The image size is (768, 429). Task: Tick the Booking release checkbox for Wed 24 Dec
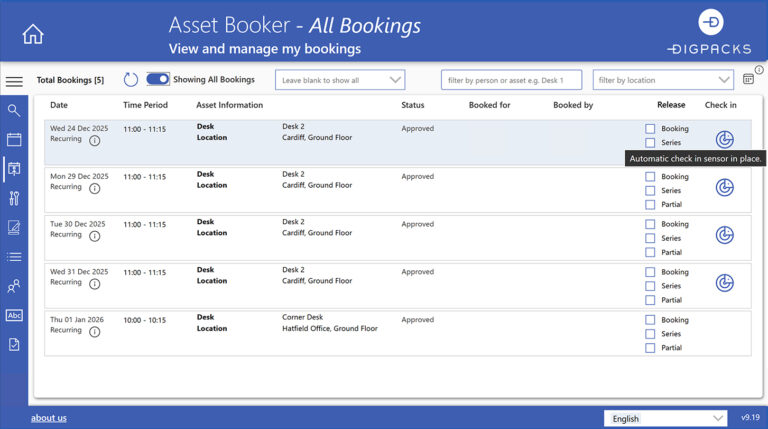click(x=650, y=129)
